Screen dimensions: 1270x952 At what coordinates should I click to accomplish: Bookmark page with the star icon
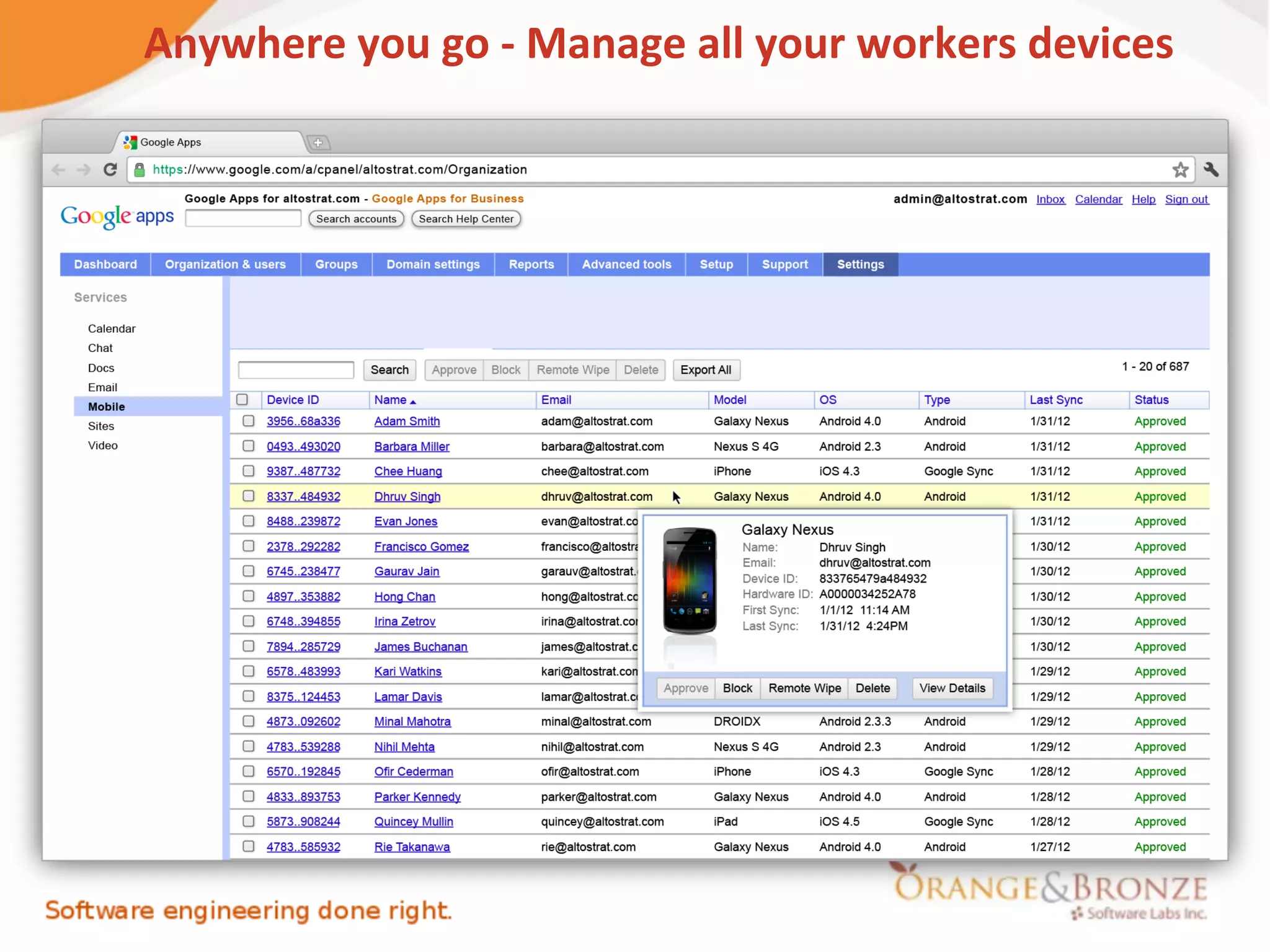tap(1180, 170)
